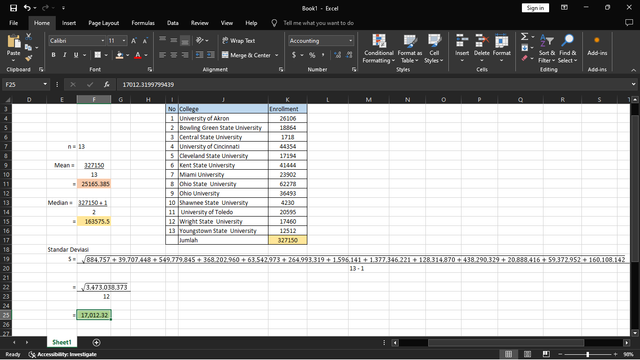
Task: Click the Save icon in title bar
Action: tap(13, 8)
